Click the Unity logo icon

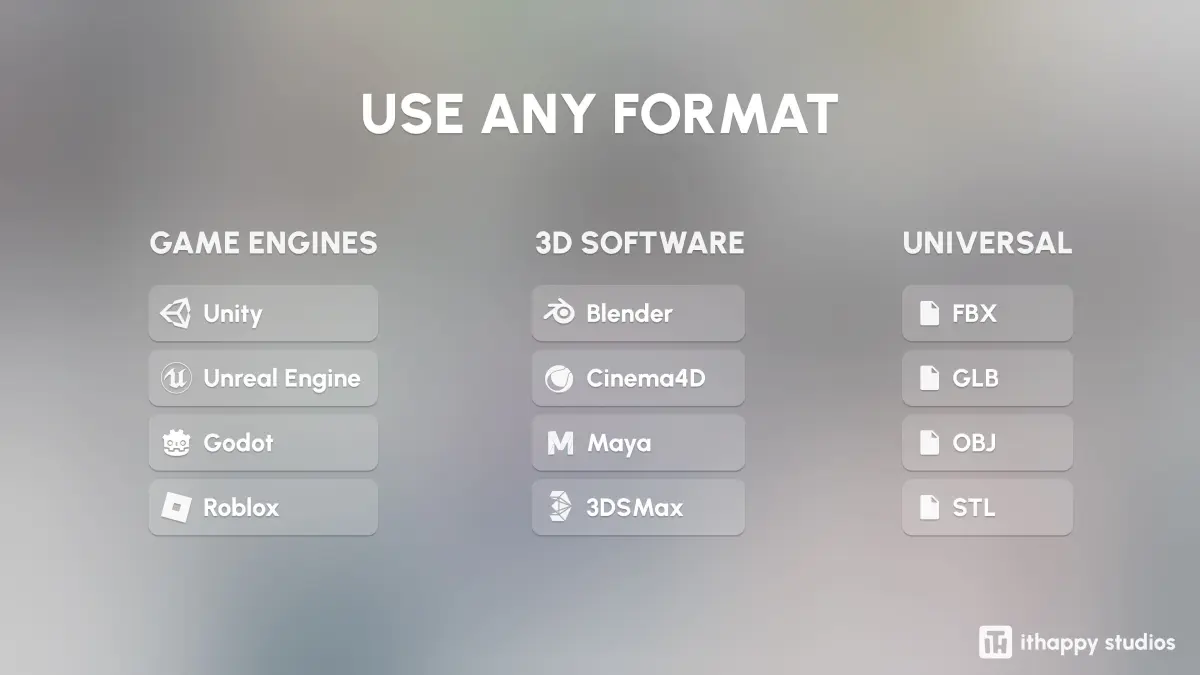(x=175, y=313)
